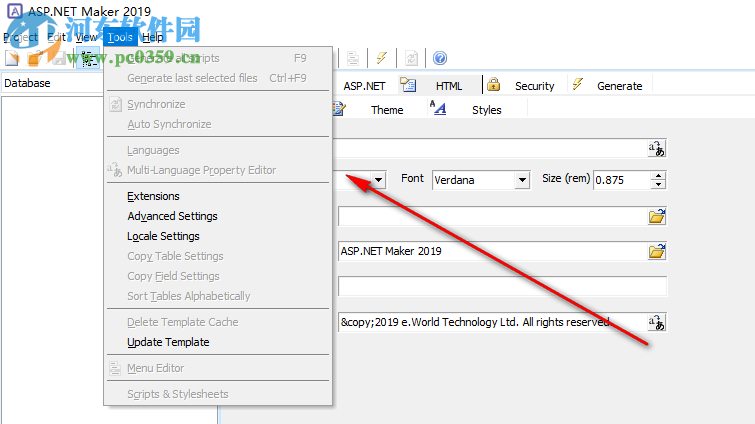This screenshot has height=424, width=755.
Task: Decrease the Size (rem) value
Action: tap(658, 185)
